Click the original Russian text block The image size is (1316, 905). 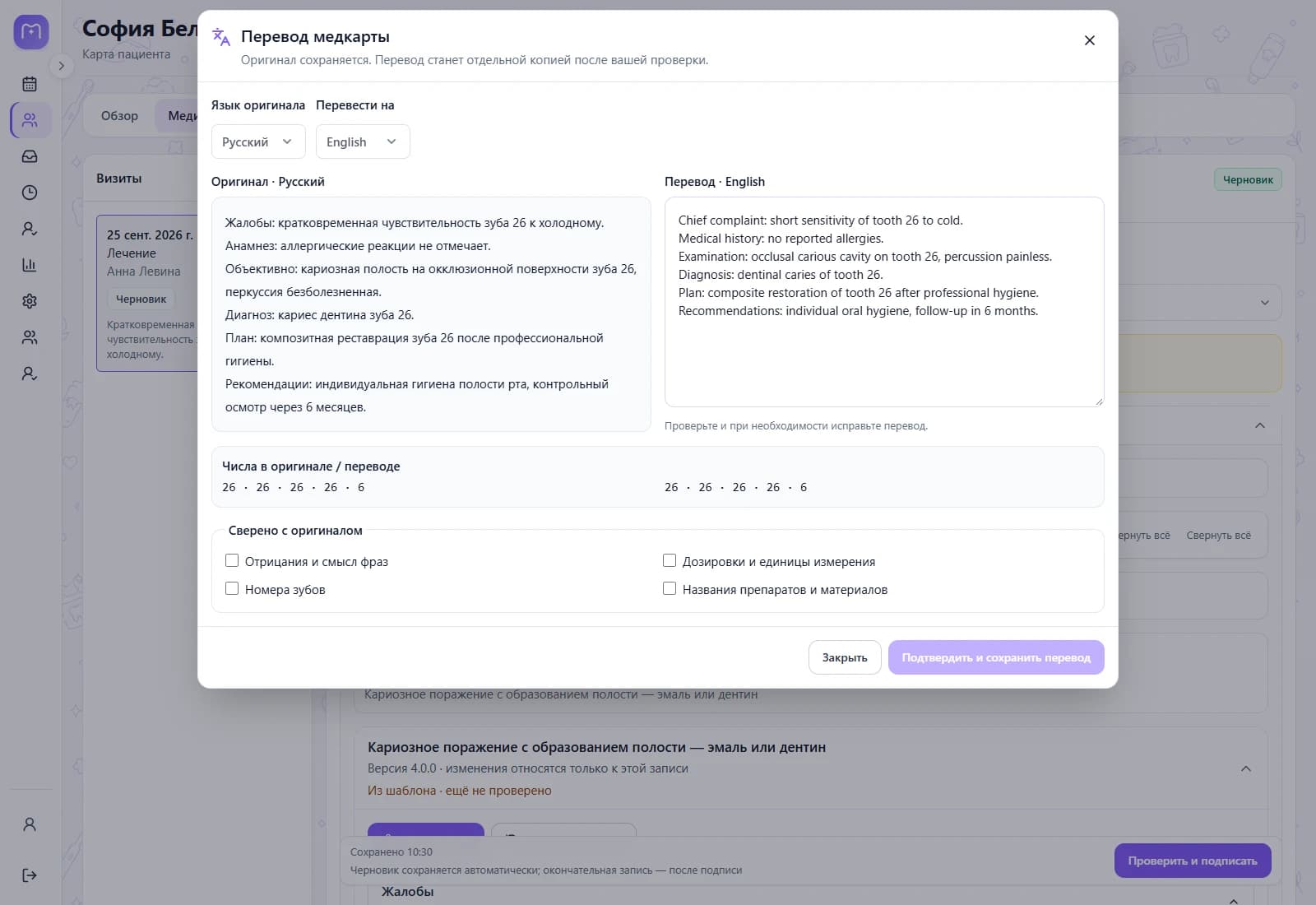pos(431,314)
